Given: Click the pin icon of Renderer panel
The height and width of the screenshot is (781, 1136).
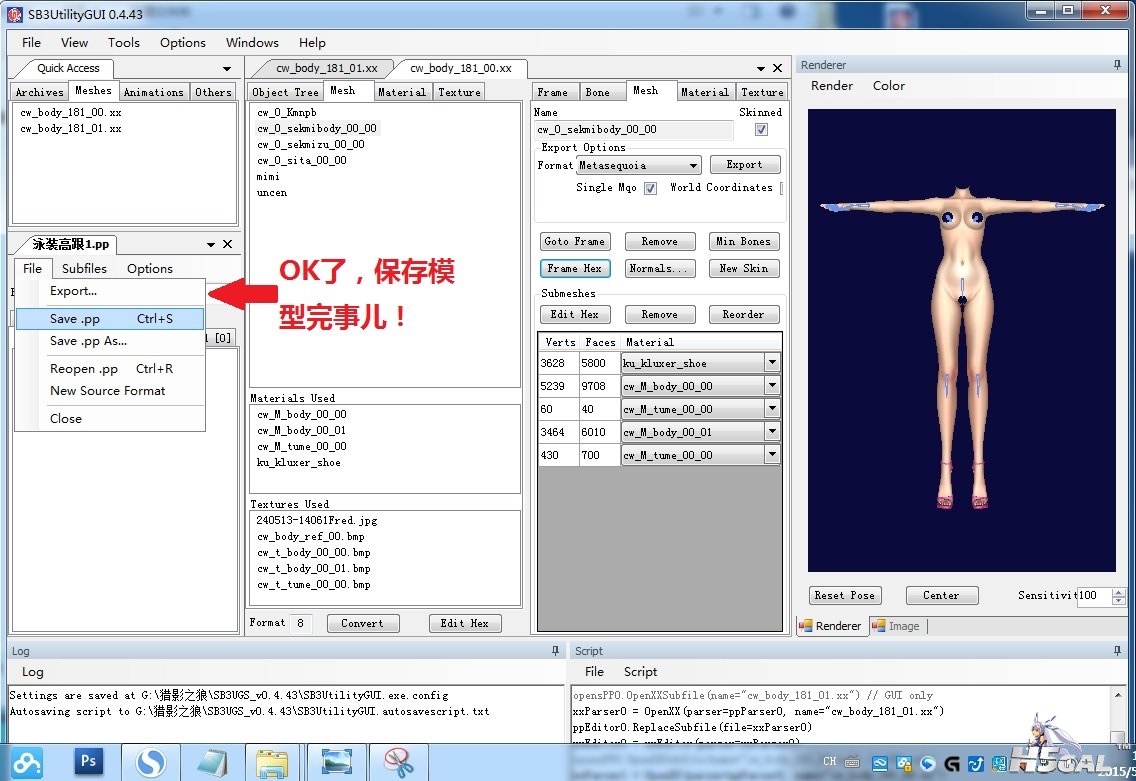Looking at the screenshot, I should 1117,64.
